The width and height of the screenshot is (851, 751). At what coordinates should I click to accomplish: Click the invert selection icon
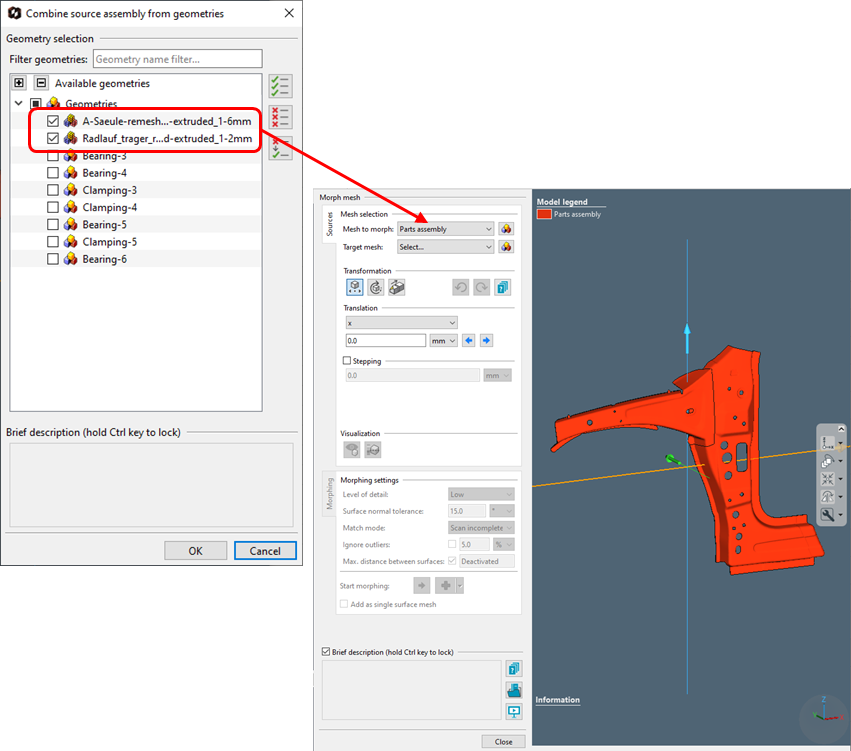click(x=281, y=148)
